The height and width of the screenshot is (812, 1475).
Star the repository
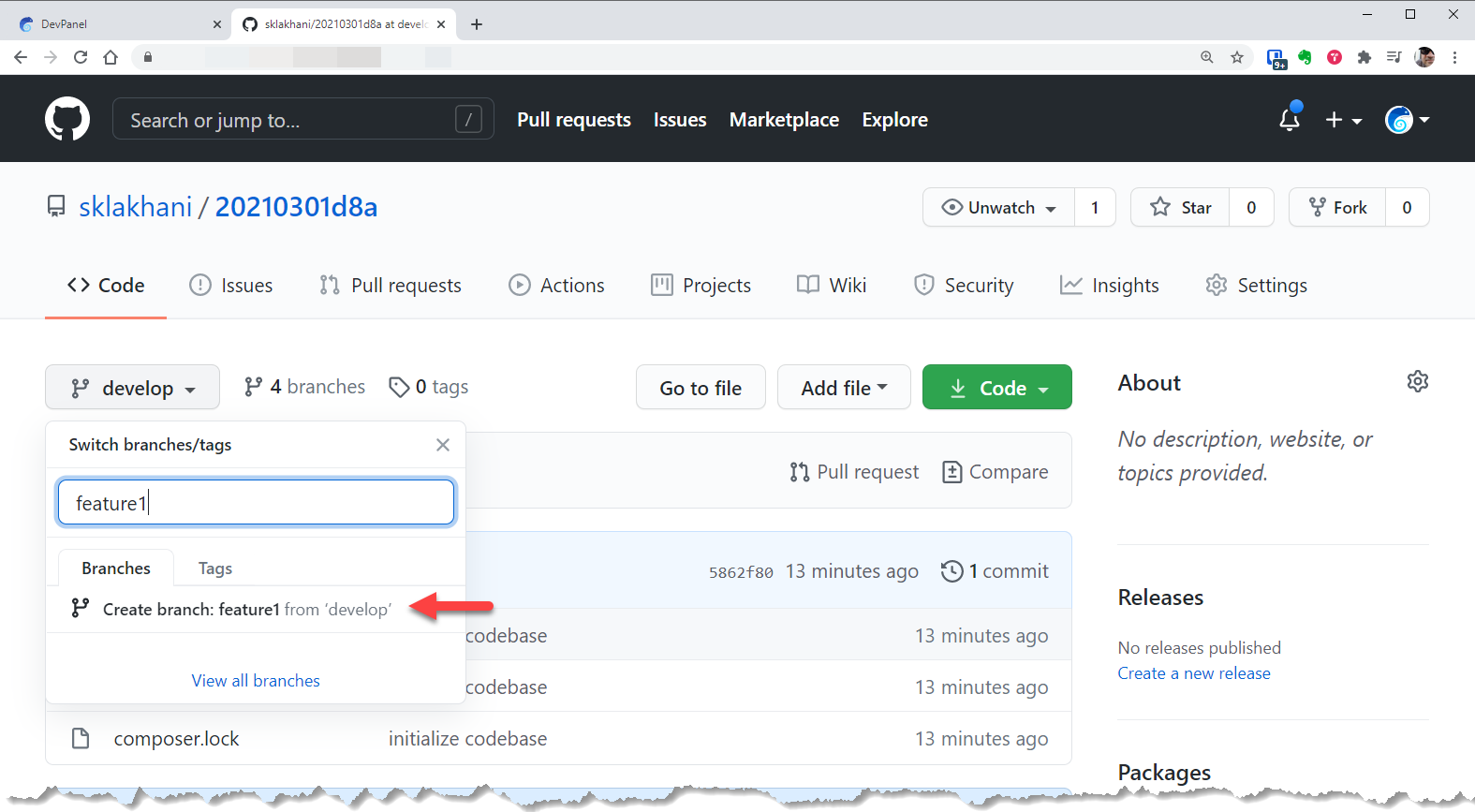click(1181, 208)
